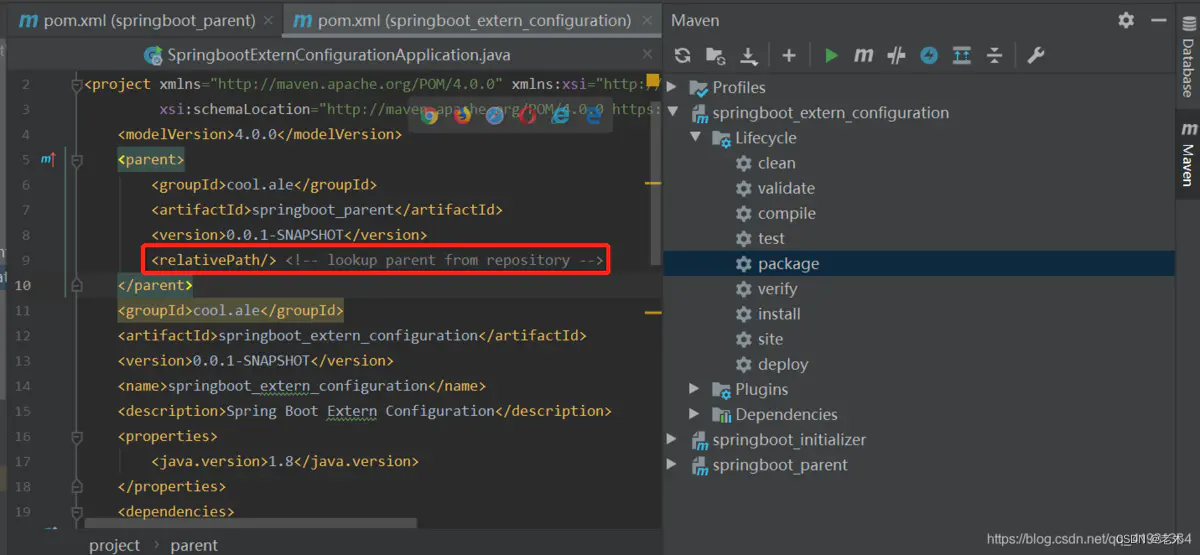The height and width of the screenshot is (555, 1200).
Task: Collapse the Lifecycle node
Action: 695,137
